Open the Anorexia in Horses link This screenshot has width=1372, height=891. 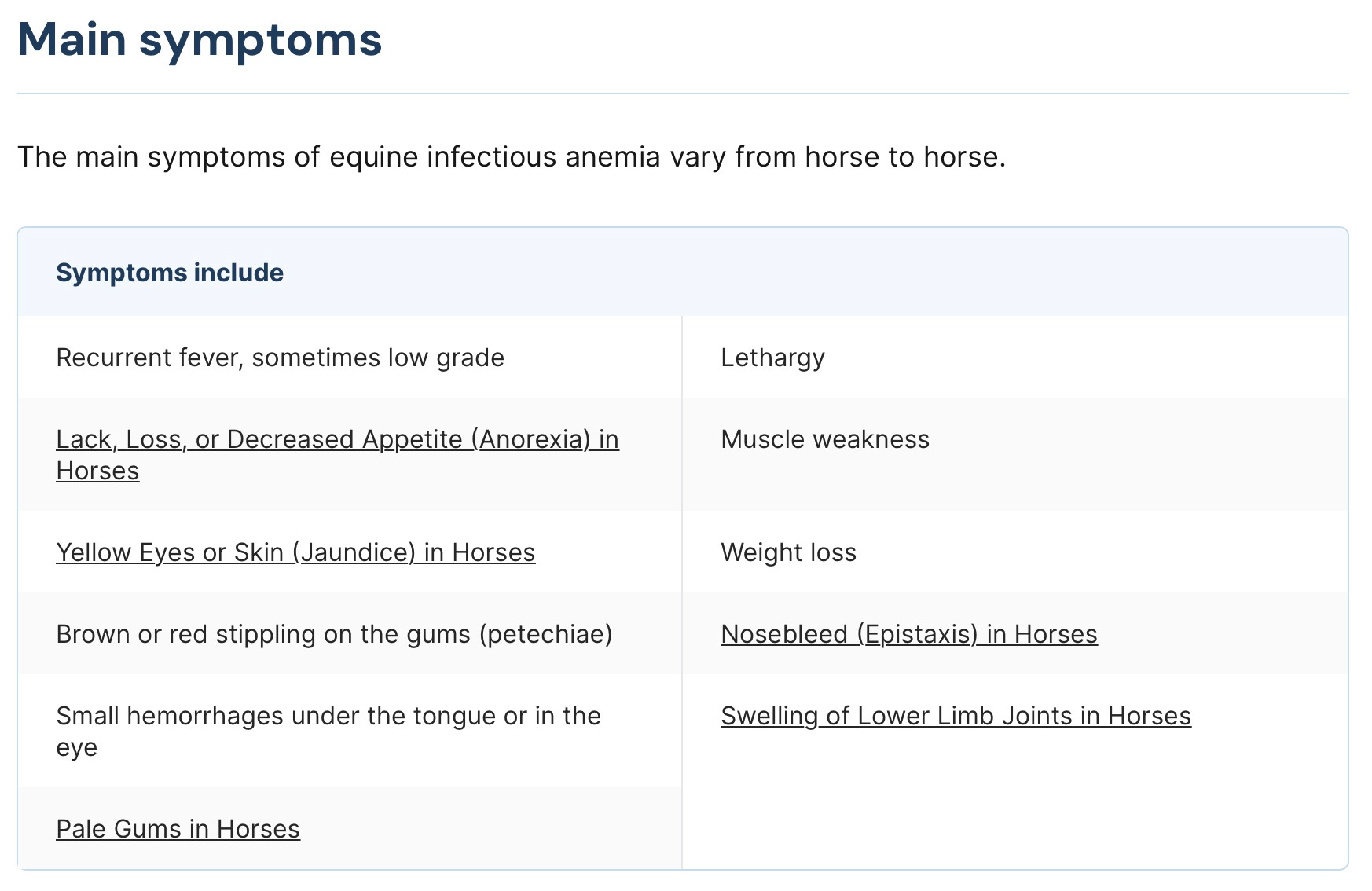pyautogui.click(x=337, y=439)
